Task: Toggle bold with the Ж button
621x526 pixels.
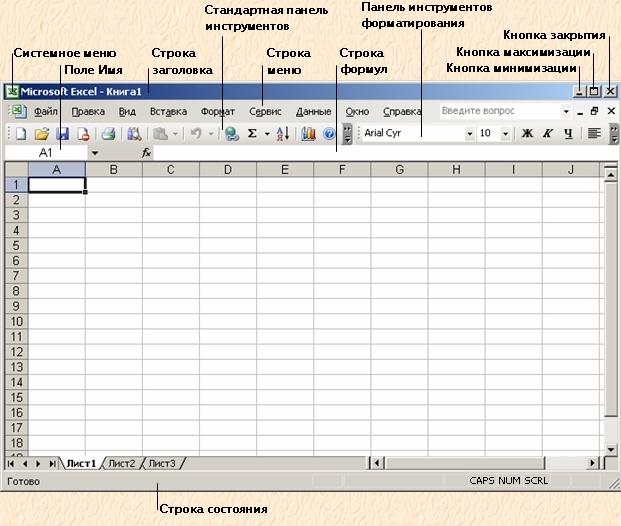Action: click(527, 133)
